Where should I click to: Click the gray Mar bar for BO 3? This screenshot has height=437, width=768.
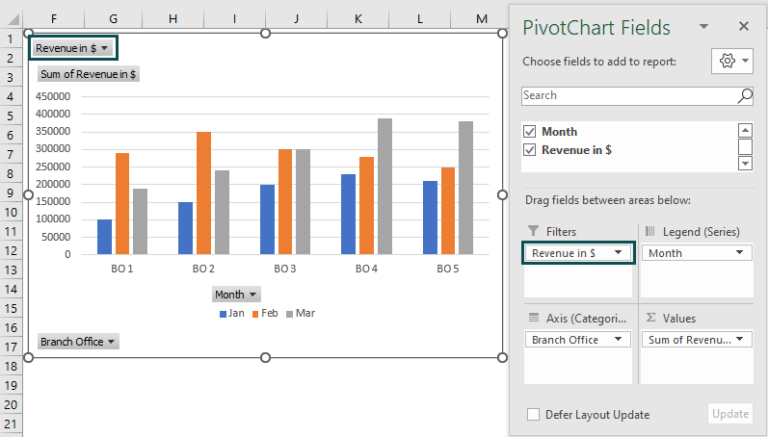pyautogui.click(x=303, y=202)
